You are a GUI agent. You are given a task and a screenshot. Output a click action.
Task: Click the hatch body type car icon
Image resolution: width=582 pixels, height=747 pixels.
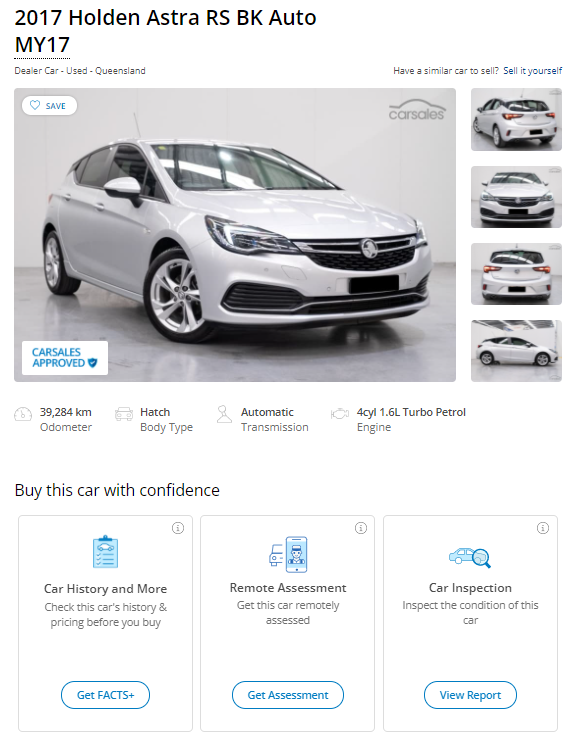pyautogui.click(x=124, y=414)
